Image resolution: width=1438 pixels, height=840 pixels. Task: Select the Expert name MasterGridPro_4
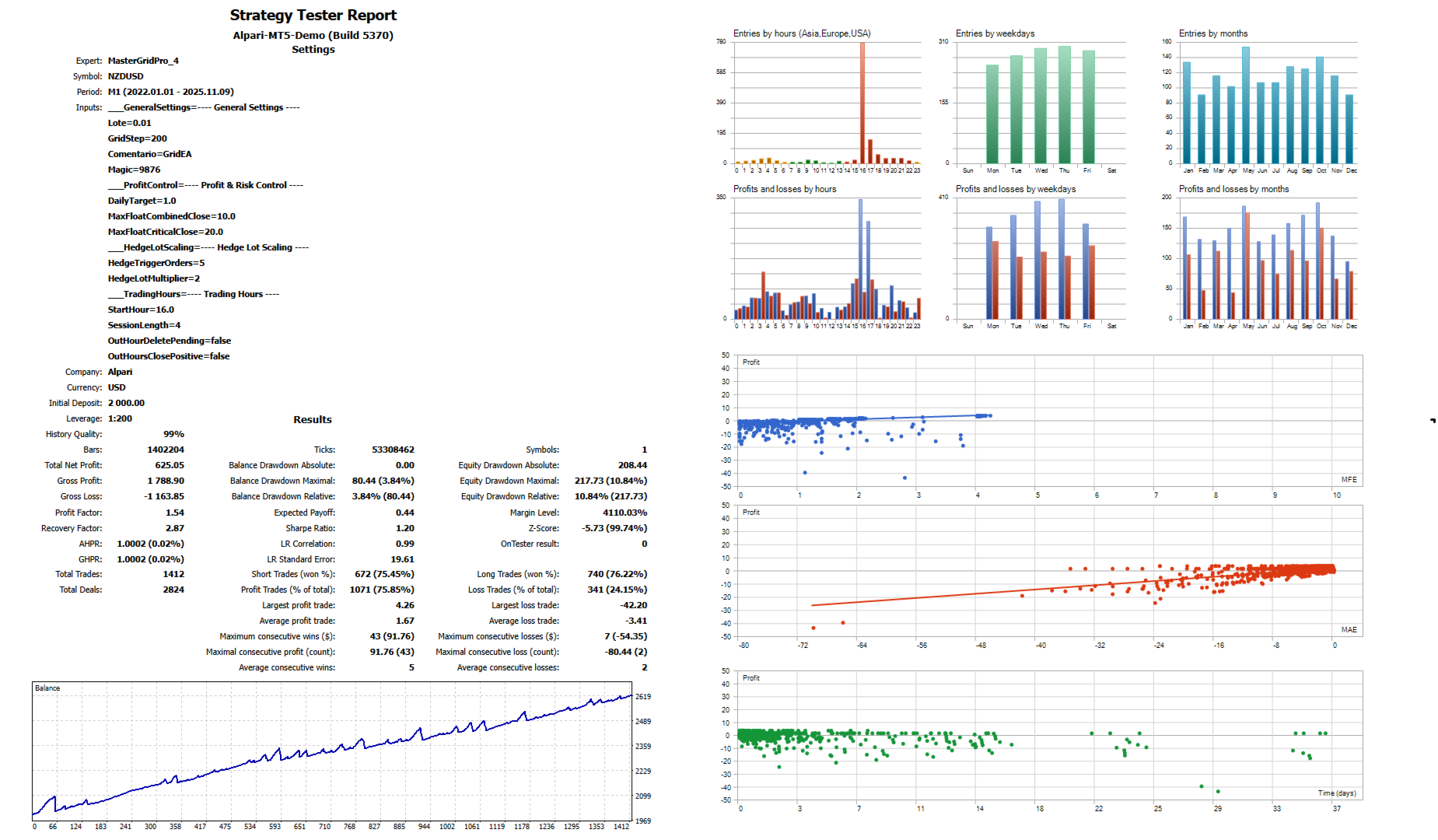(143, 61)
